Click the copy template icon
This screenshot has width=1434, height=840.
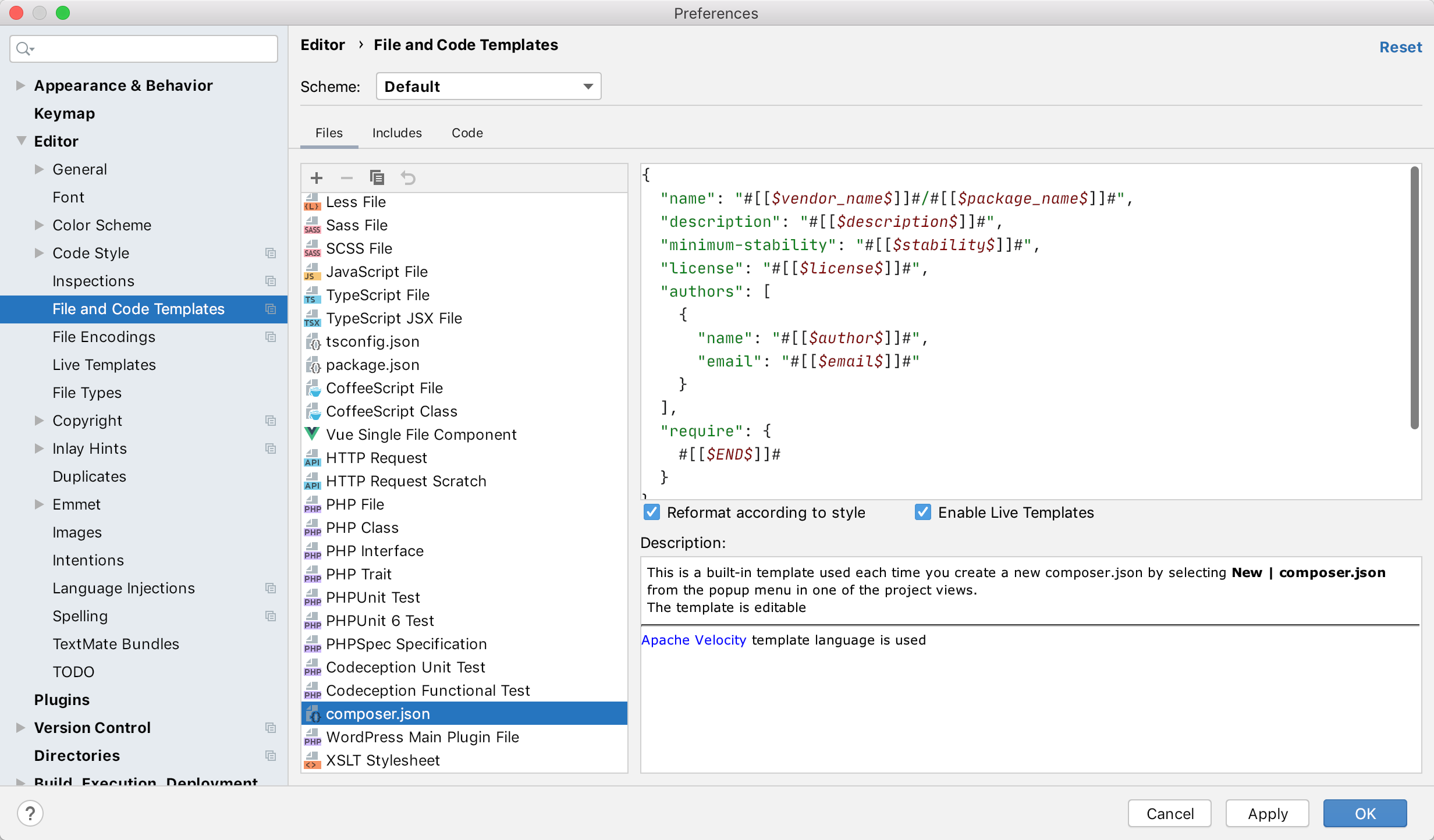[378, 178]
